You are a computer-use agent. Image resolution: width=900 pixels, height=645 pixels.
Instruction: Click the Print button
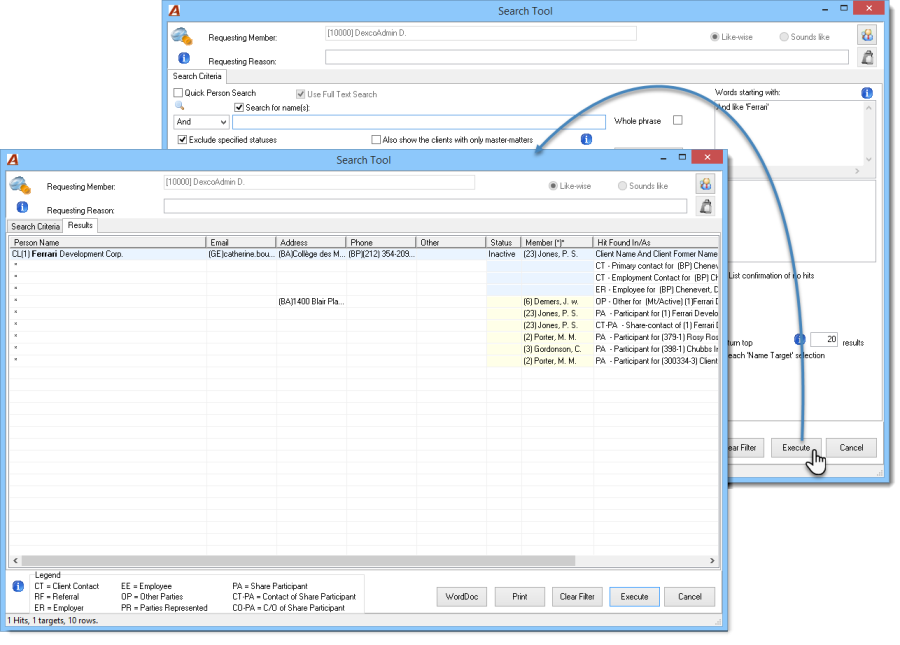point(519,597)
